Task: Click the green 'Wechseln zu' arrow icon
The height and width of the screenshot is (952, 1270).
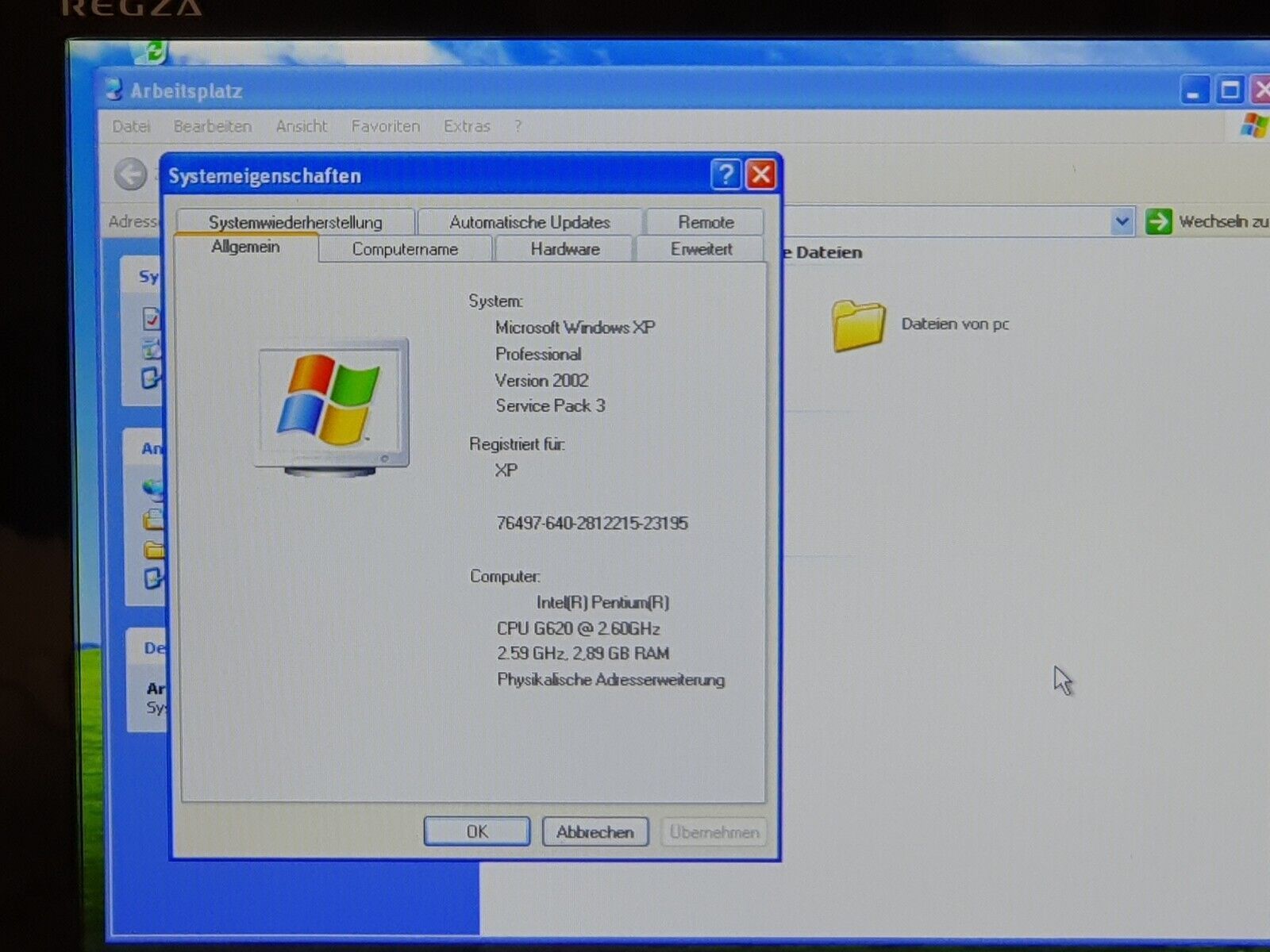Action: (1158, 221)
